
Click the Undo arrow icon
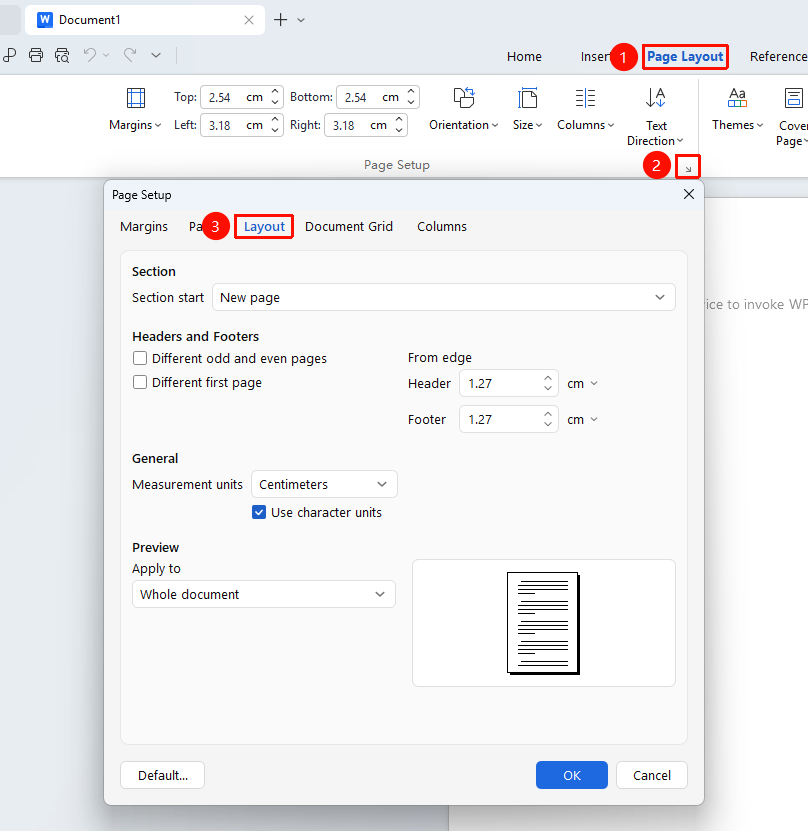(x=90, y=55)
